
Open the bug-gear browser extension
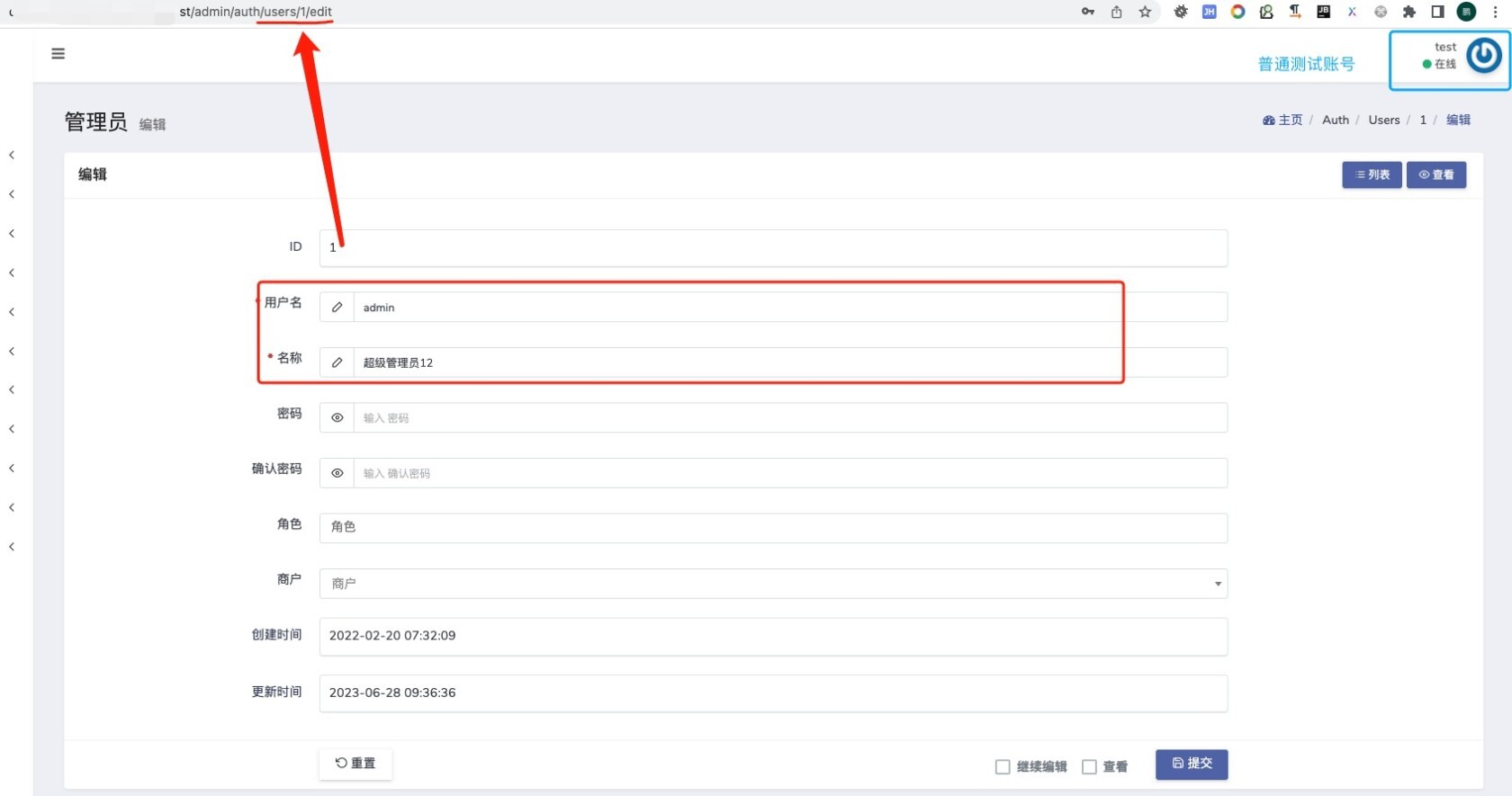pyautogui.click(x=1181, y=12)
